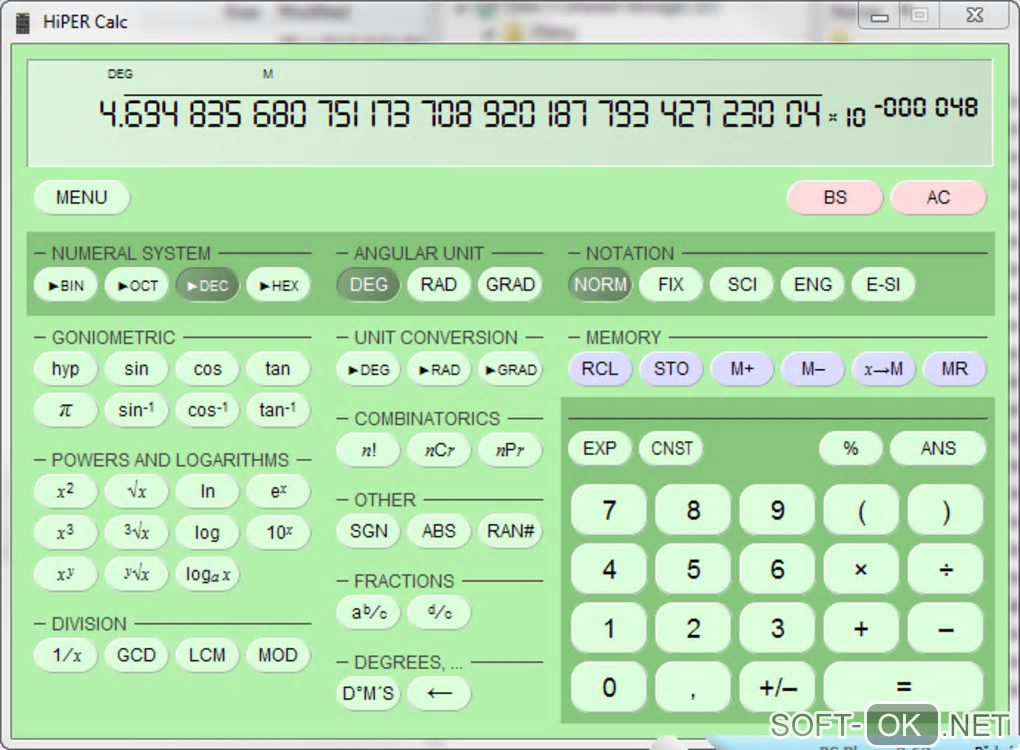Click the ABS absolute value button

click(x=439, y=531)
